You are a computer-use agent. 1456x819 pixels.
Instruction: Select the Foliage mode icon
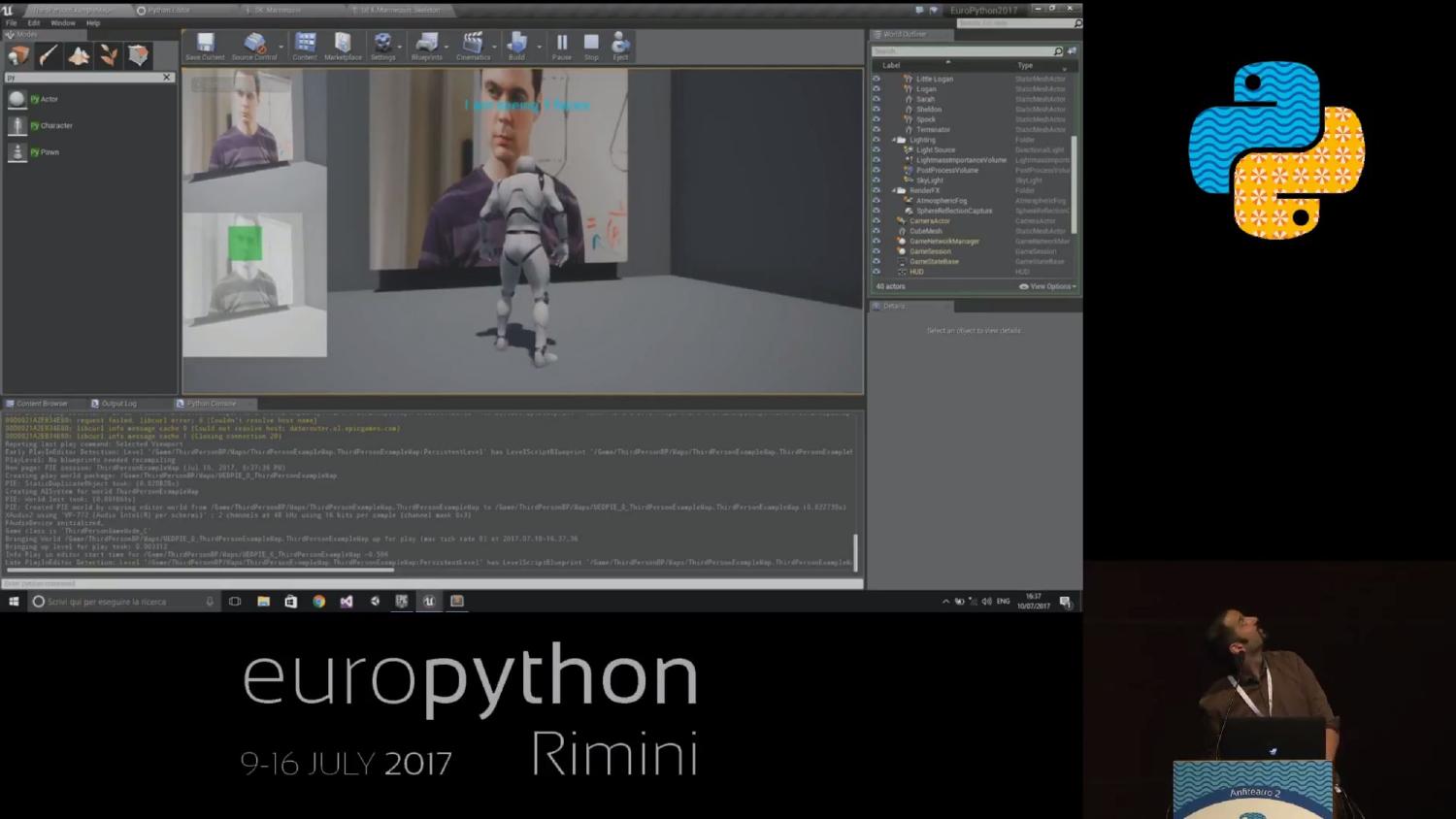[109, 55]
